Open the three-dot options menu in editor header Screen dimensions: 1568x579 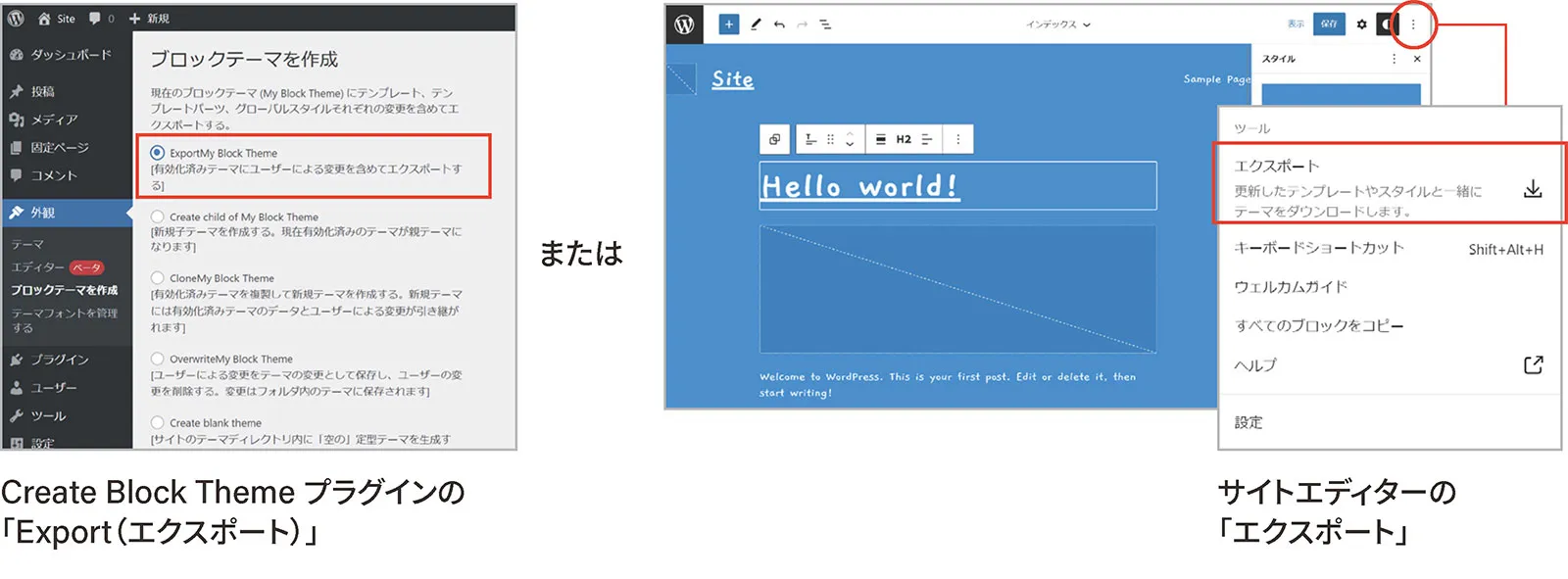(1412, 24)
